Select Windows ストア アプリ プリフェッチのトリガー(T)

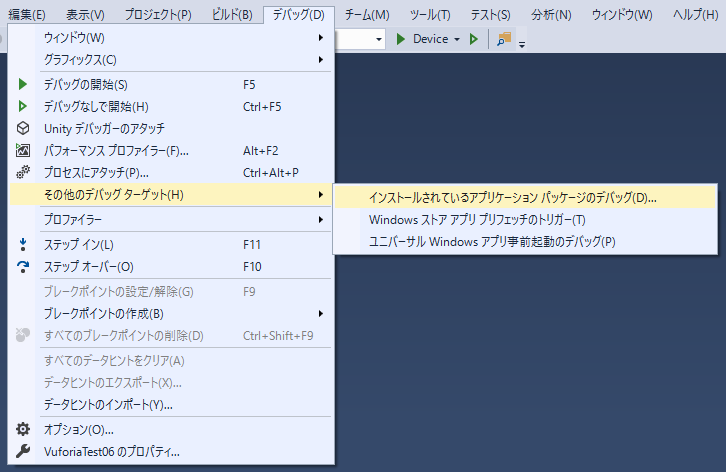(525, 220)
